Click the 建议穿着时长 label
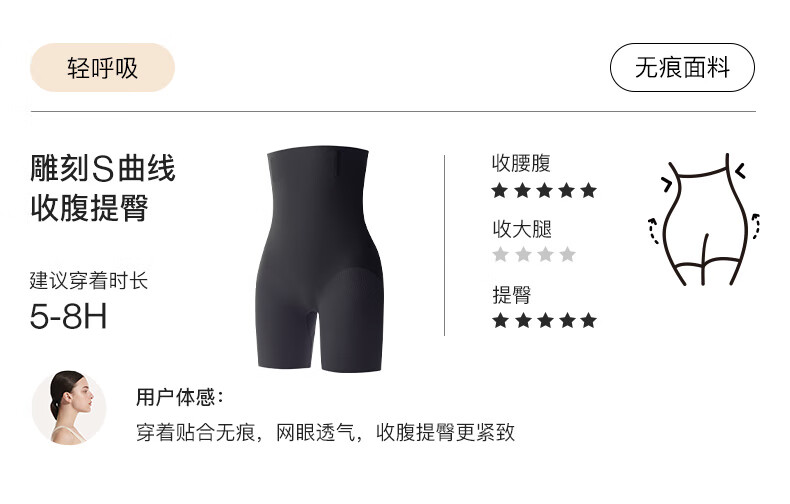 89,281
